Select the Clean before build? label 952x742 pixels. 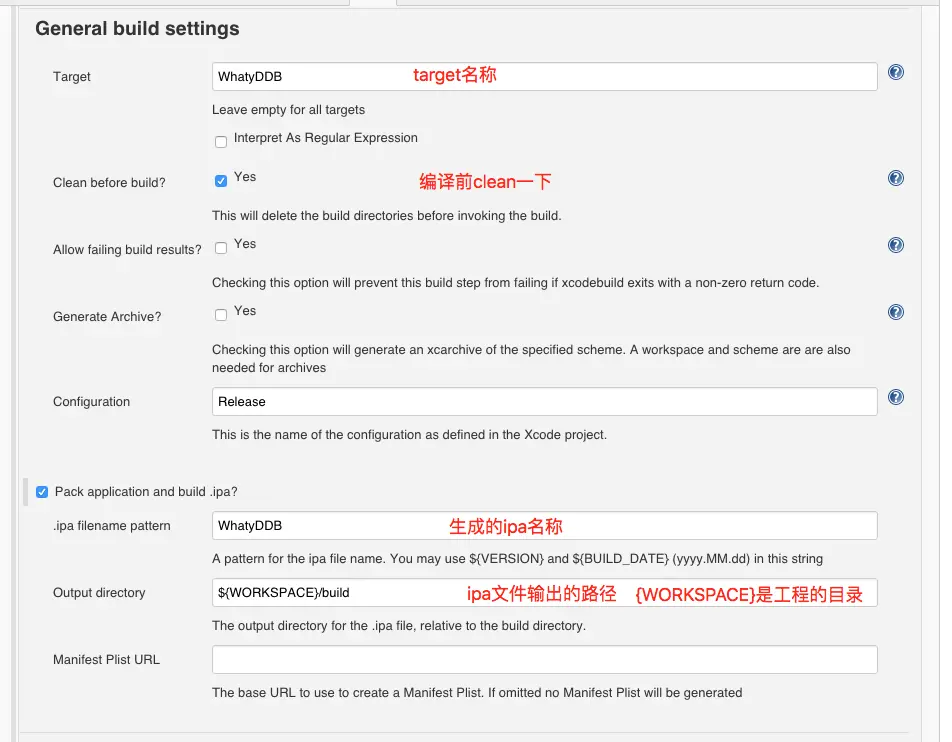pyautogui.click(x=109, y=183)
